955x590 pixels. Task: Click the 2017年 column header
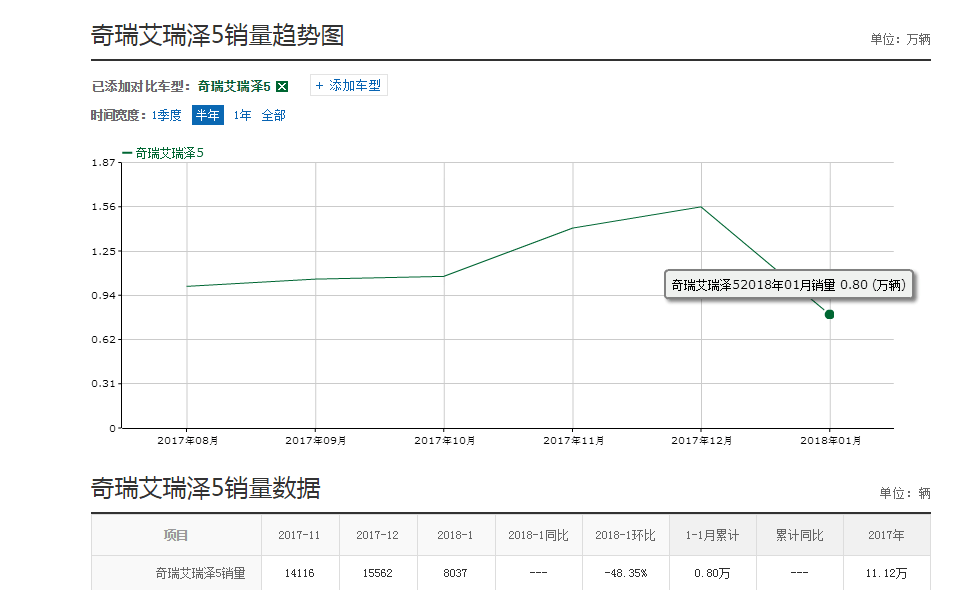(887, 535)
